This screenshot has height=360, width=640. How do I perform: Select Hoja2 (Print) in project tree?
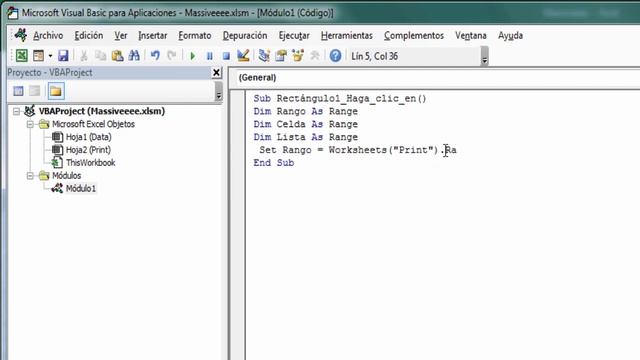point(88,150)
